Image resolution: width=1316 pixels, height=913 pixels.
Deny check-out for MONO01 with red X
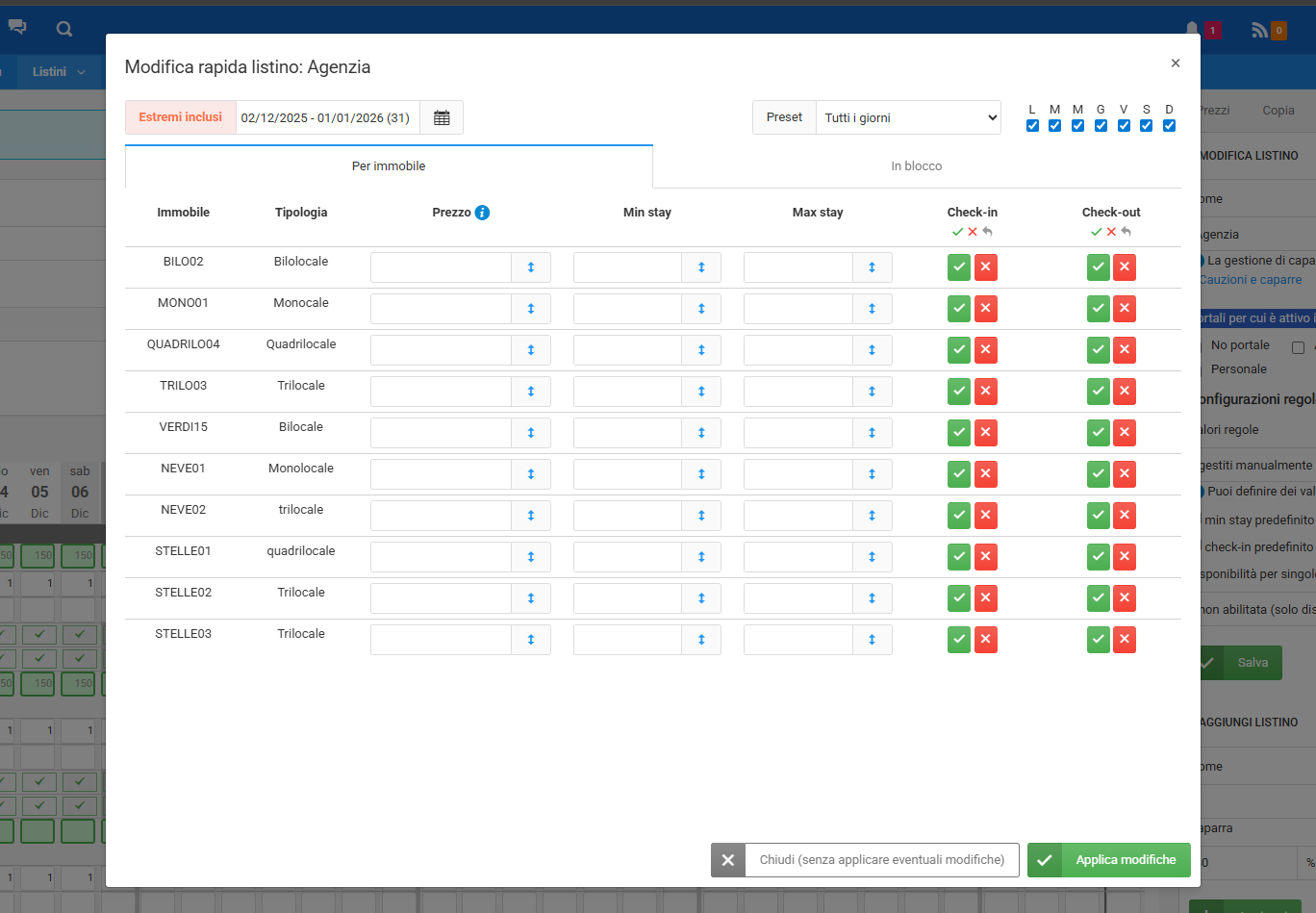(x=1124, y=309)
